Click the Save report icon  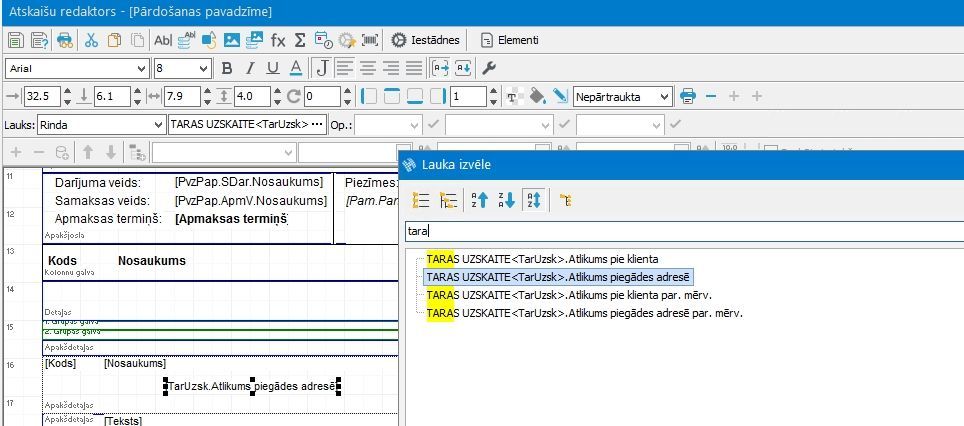[15, 41]
